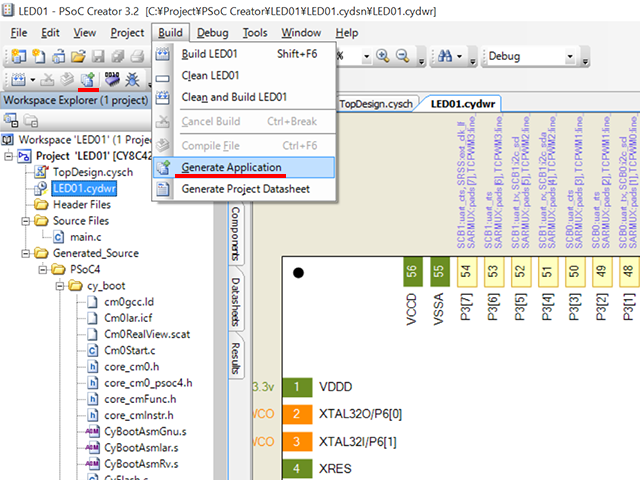640x480 pixels.
Task: Select Cm0Iar.icf file
Action: click(x=128, y=318)
